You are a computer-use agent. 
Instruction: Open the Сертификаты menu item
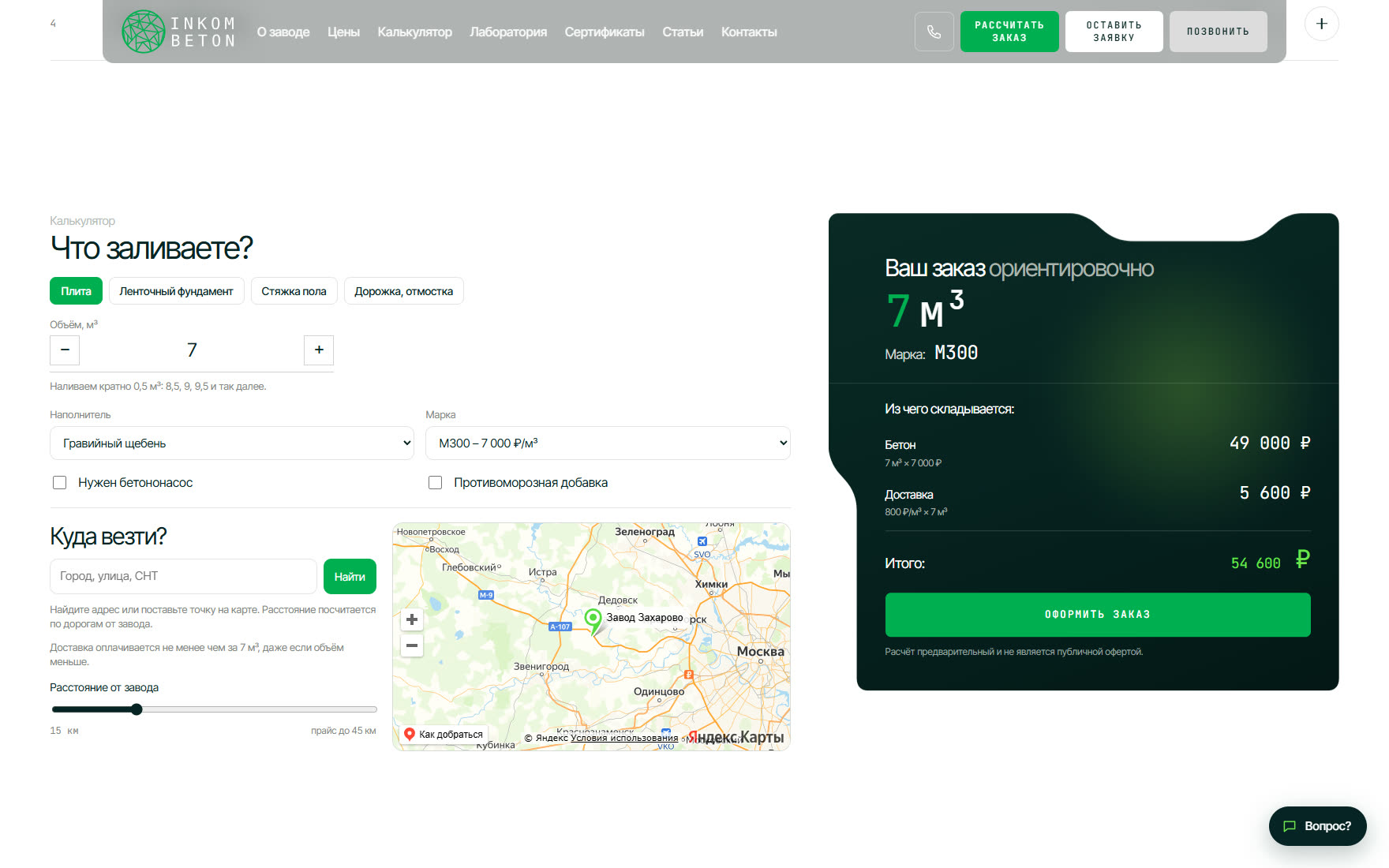click(605, 32)
